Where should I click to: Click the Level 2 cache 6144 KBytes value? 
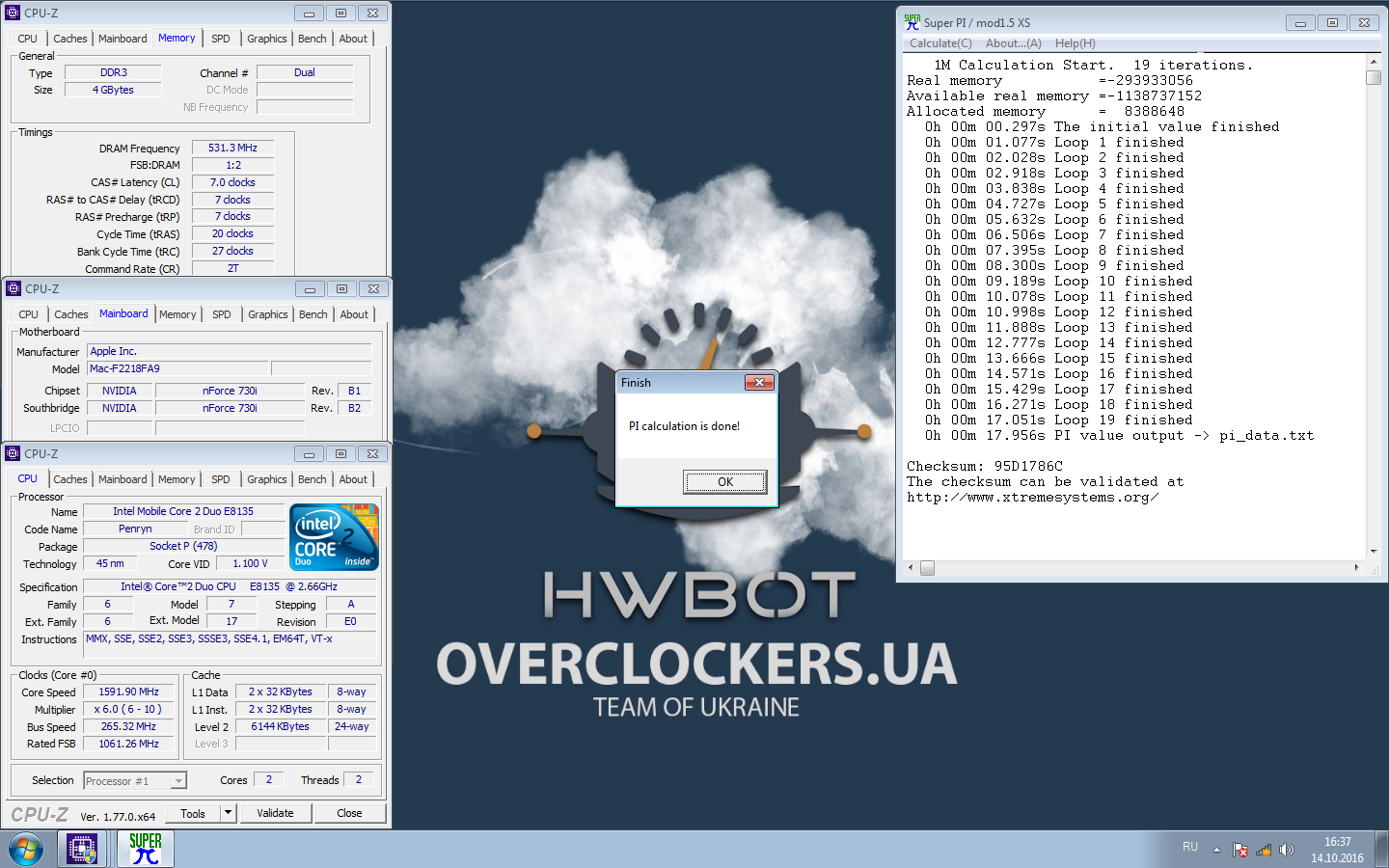pyautogui.click(x=281, y=726)
